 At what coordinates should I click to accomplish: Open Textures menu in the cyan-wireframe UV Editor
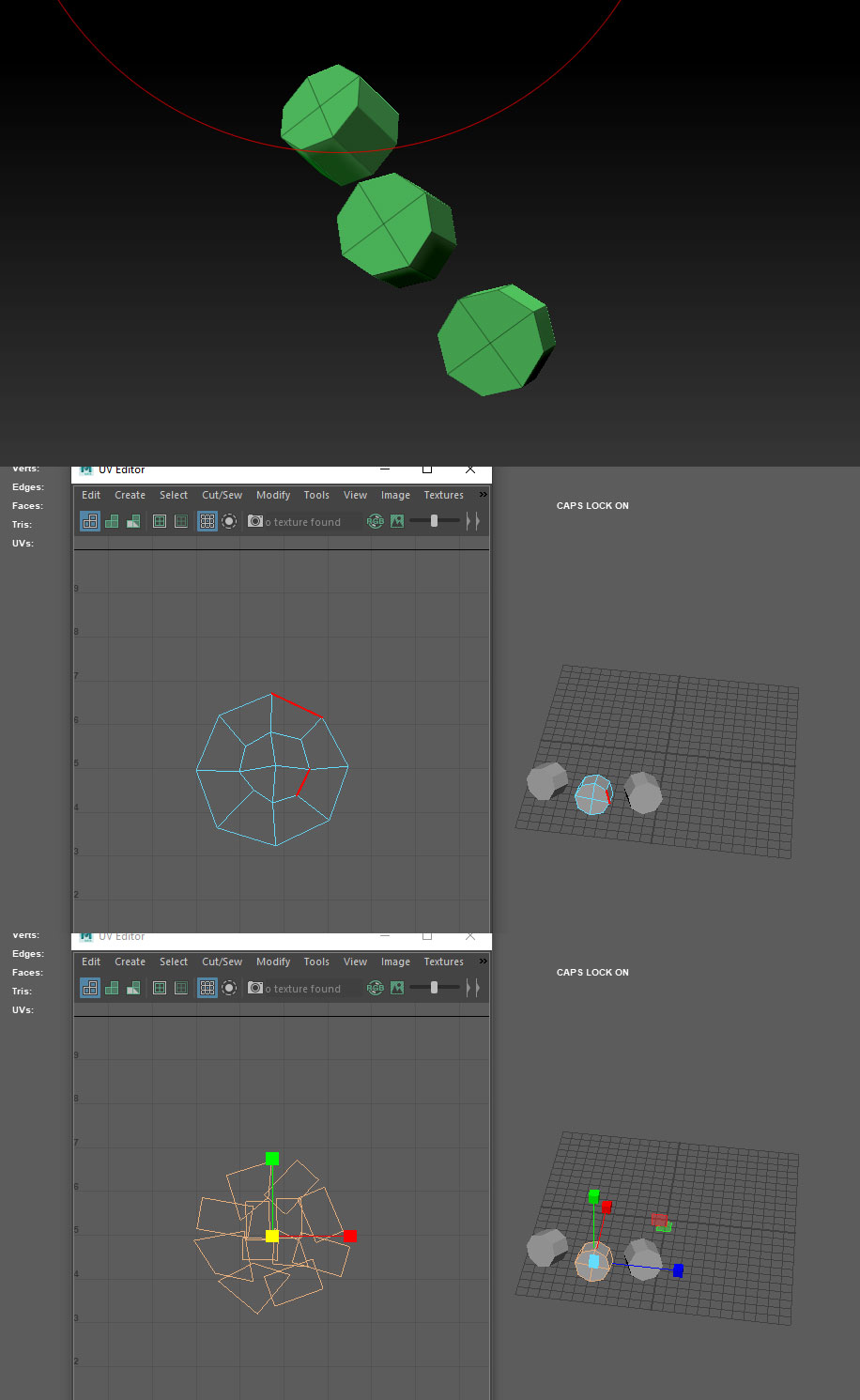point(443,495)
